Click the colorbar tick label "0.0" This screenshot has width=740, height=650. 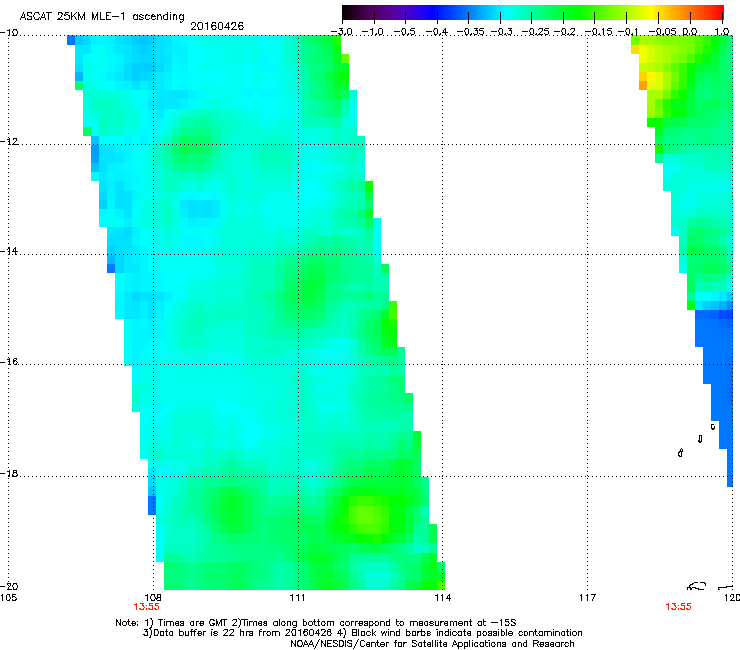tap(690, 32)
